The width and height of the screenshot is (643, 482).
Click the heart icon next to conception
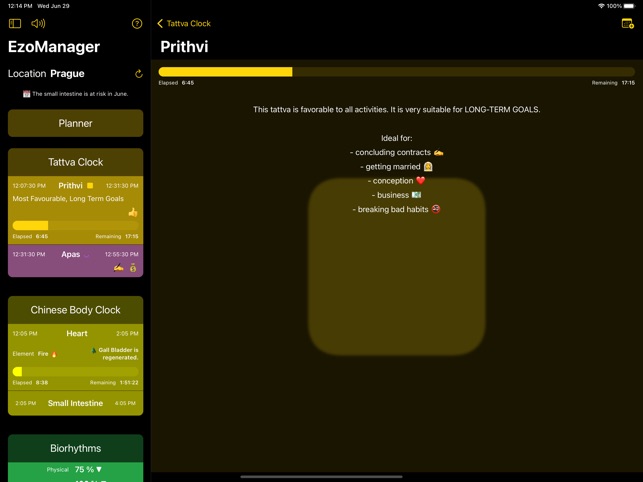[x=421, y=180]
